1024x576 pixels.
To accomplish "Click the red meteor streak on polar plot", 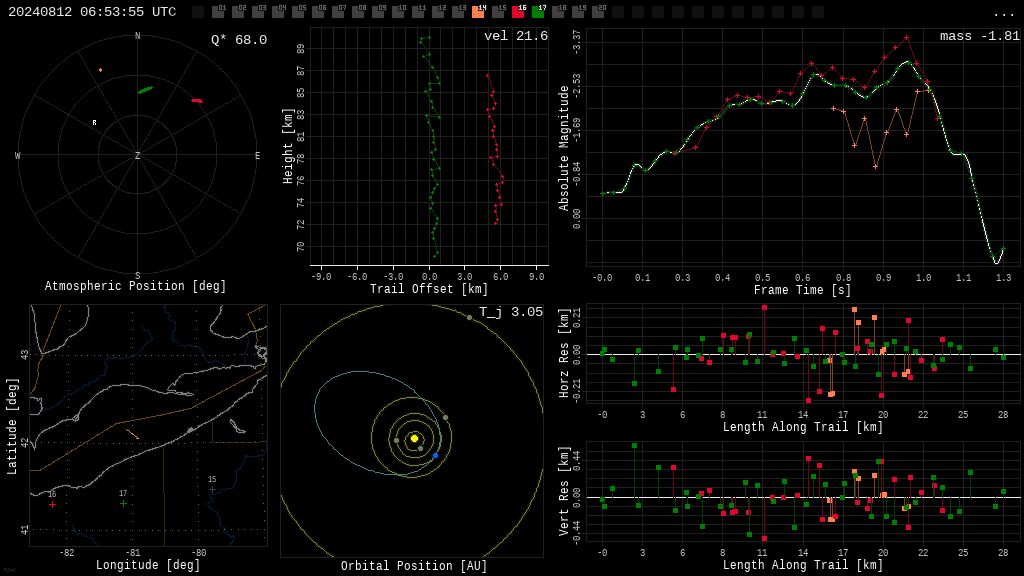I will coord(197,101).
